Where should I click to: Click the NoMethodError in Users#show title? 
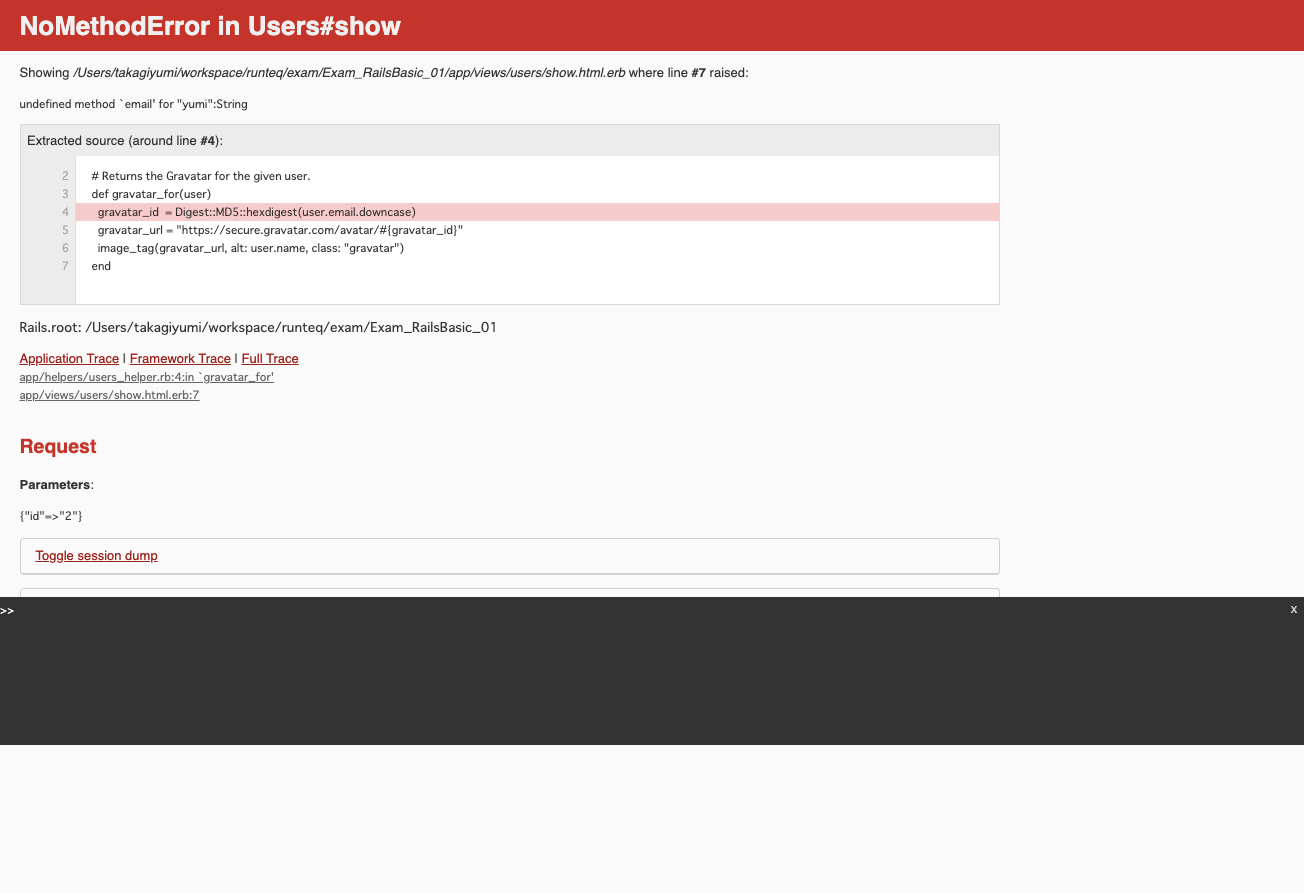pyautogui.click(x=211, y=26)
